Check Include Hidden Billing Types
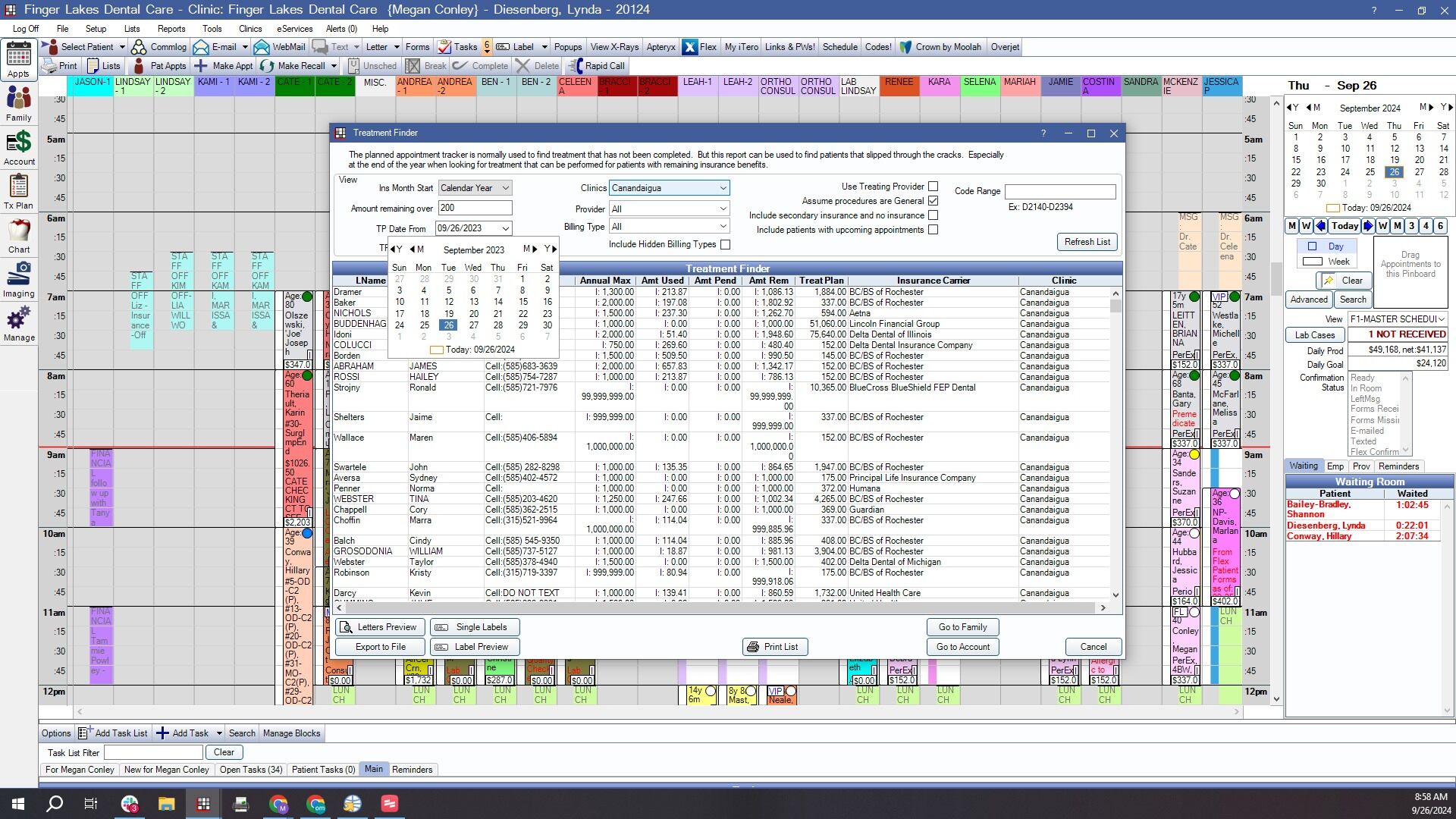 pyautogui.click(x=726, y=244)
